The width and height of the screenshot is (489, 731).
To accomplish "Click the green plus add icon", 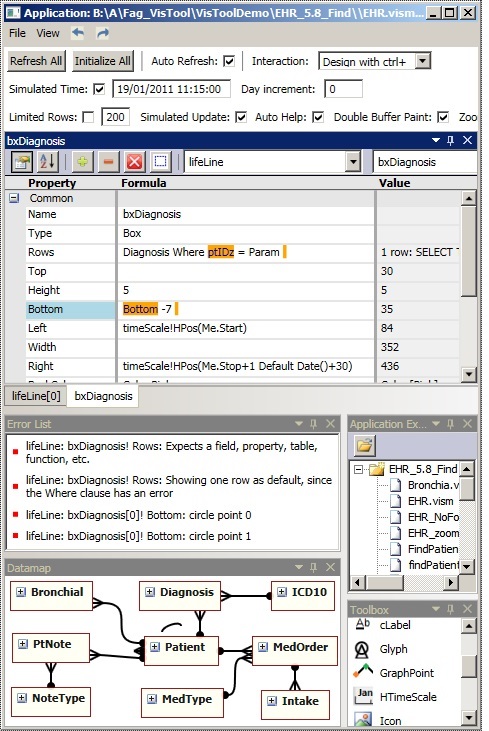I will pos(83,162).
